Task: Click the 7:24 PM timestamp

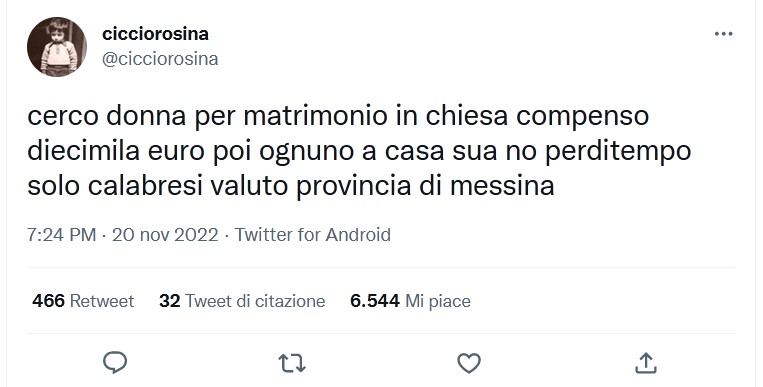Action: 61,235
